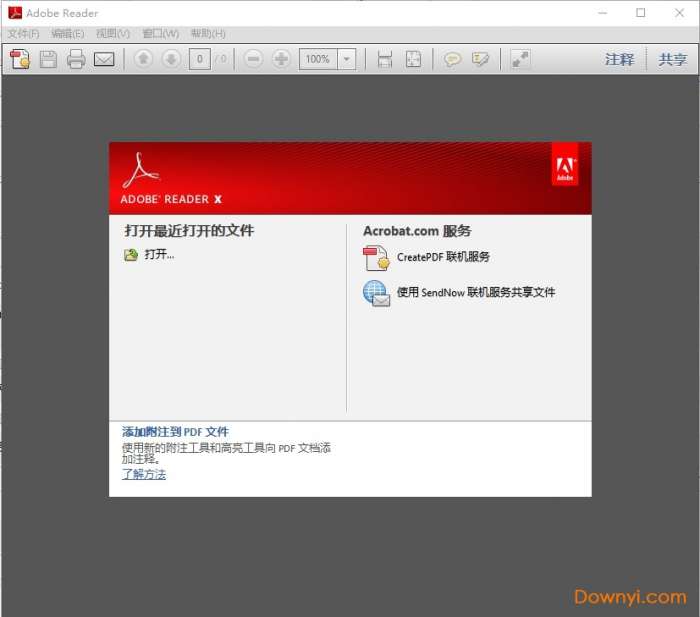The height and width of the screenshot is (617, 700).
Task: Go to previous page arrow
Action: click(143, 59)
